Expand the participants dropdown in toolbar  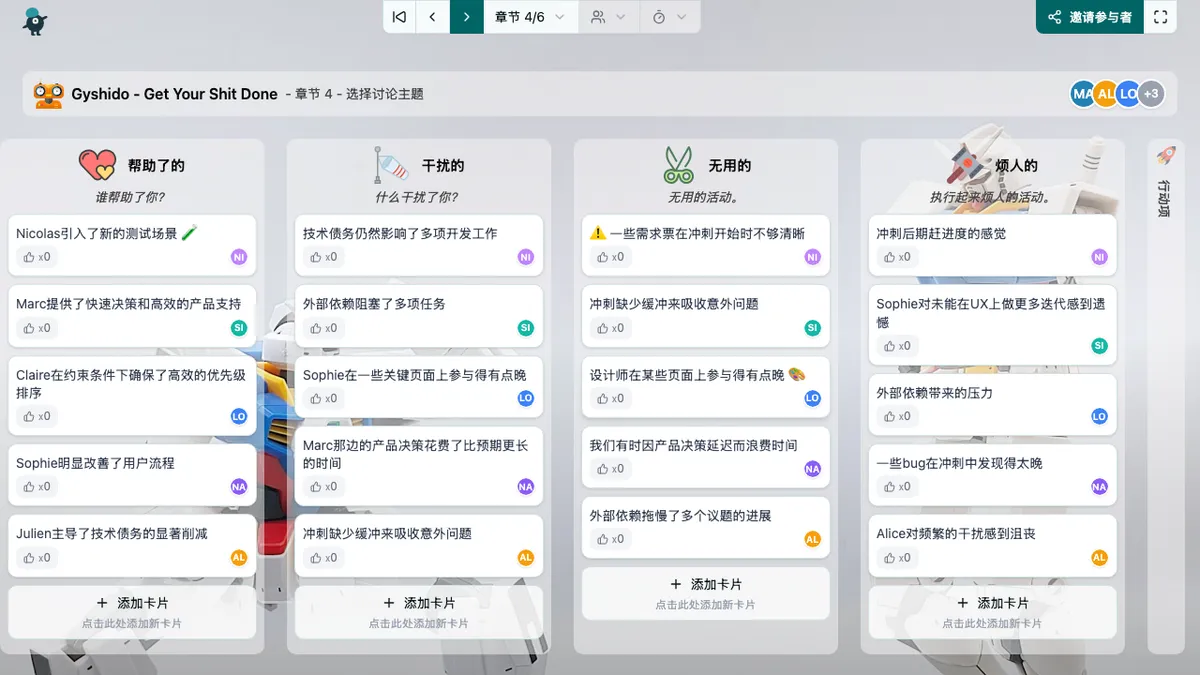(608, 17)
